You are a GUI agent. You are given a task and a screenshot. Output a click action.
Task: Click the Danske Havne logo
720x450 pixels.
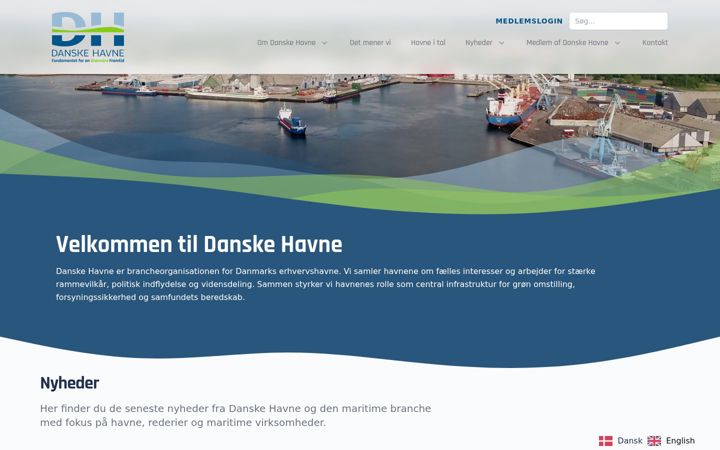click(x=88, y=37)
